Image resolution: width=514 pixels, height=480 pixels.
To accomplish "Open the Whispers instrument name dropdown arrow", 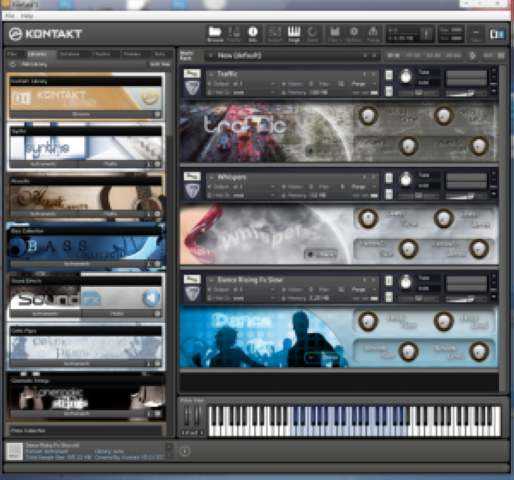I will click(211, 177).
